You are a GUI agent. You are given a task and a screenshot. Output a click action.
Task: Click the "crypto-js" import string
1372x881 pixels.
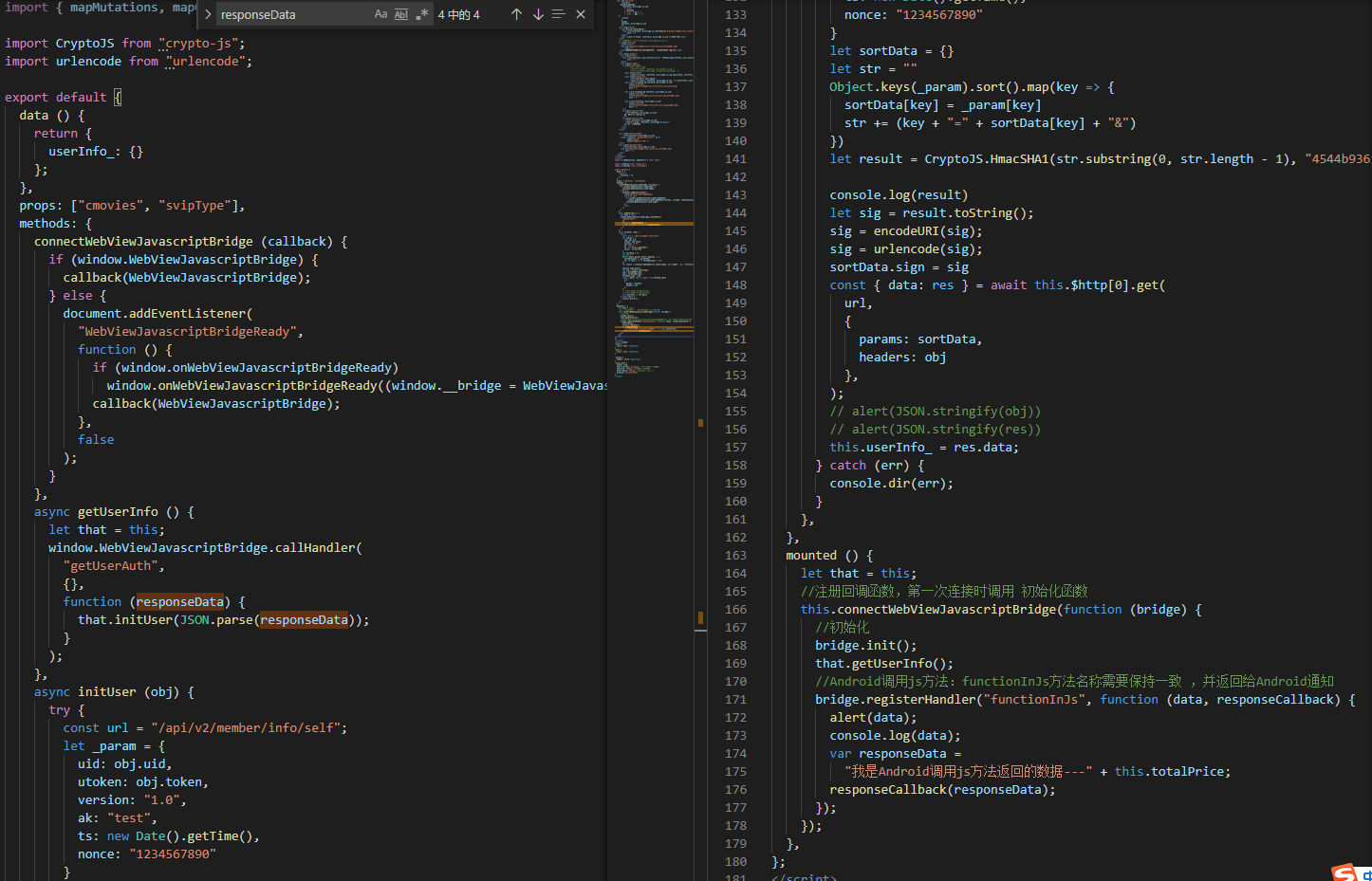click(202, 44)
